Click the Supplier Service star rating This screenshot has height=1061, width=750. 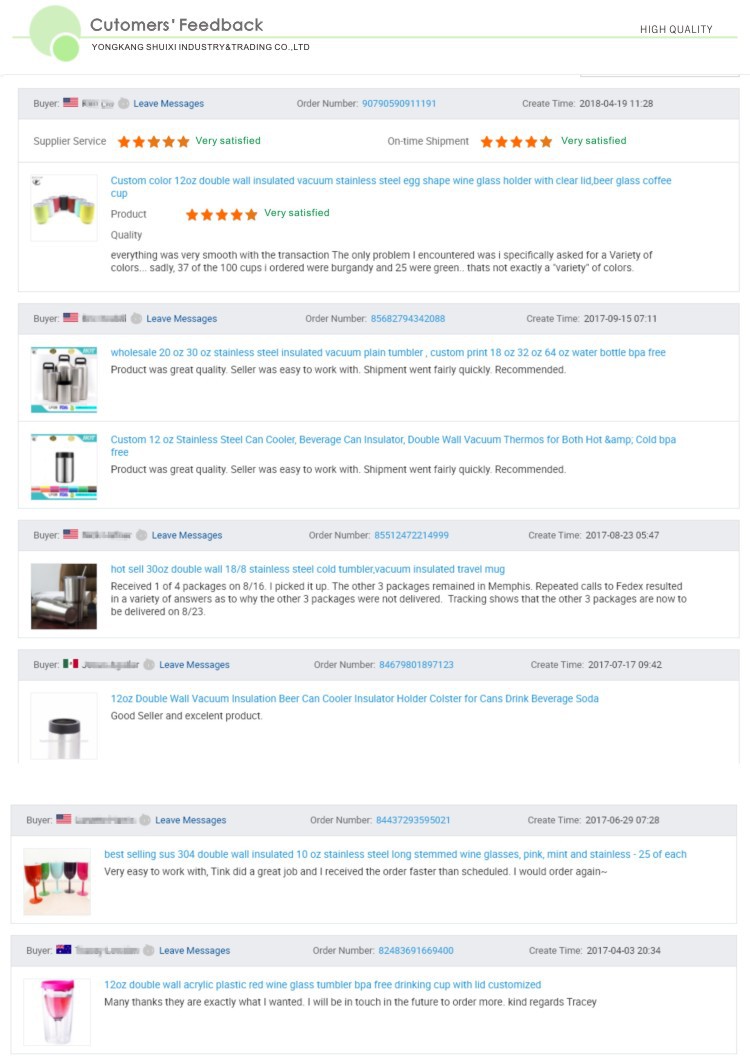click(154, 141)
